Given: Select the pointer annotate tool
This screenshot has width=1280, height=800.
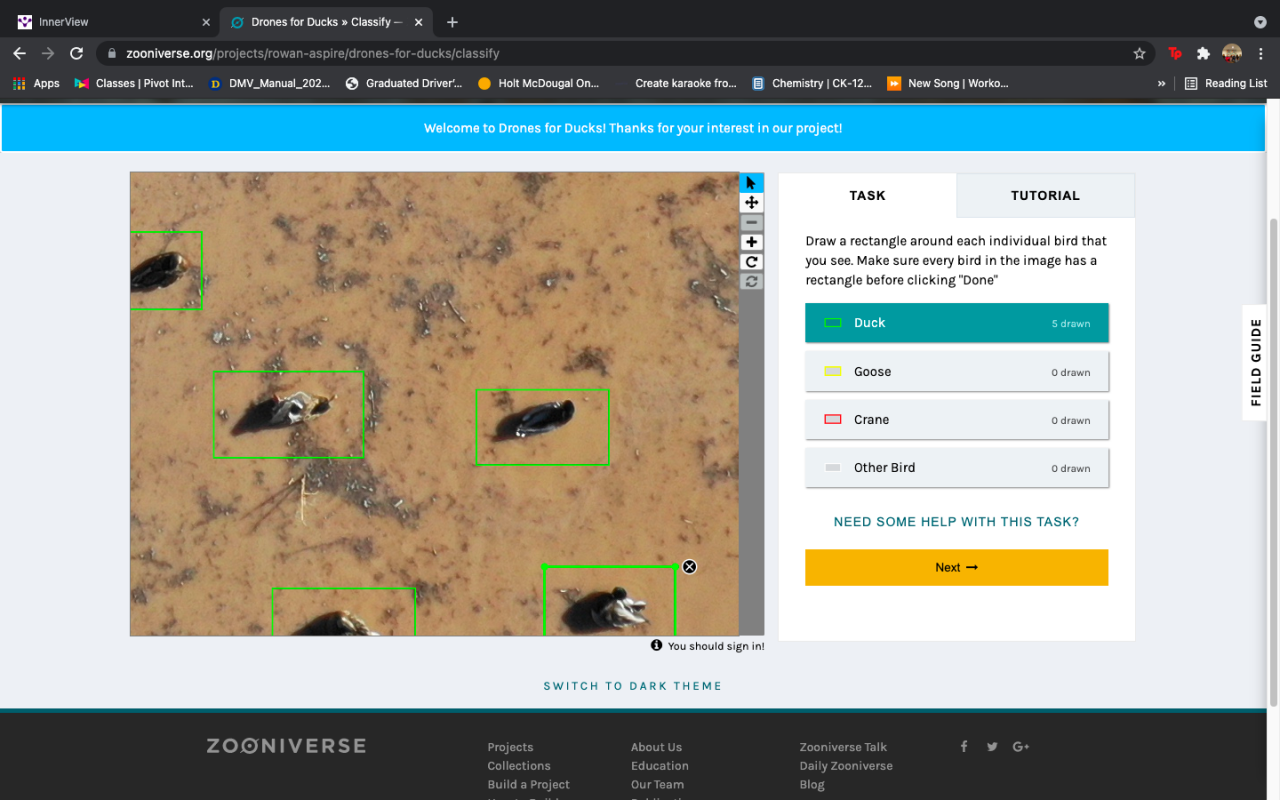Looking at the screenshot, I should [751, 183].
